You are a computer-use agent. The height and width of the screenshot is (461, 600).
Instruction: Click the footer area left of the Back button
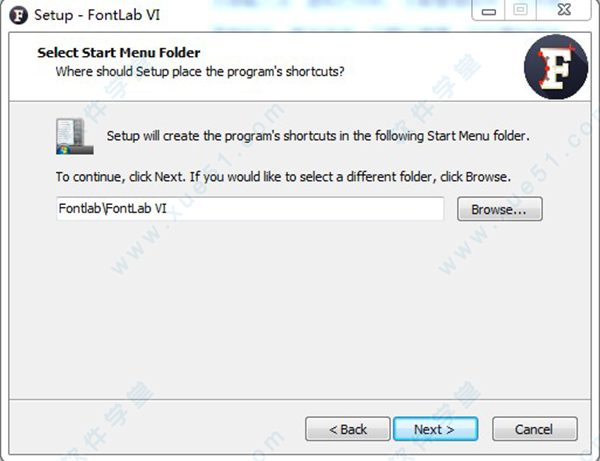click(x=157, y=428)
